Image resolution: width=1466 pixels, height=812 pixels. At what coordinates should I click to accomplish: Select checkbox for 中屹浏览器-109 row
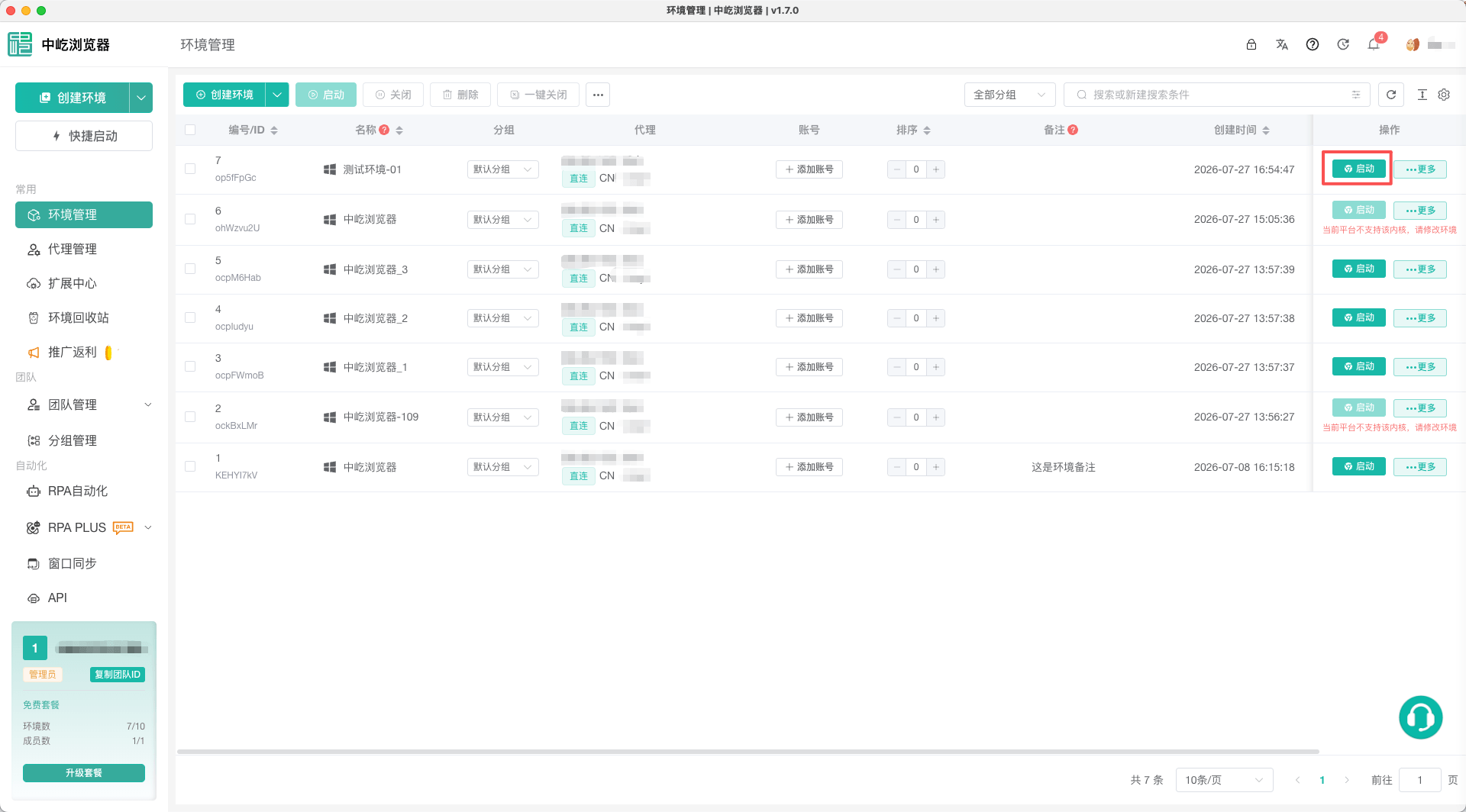(190, 417)
